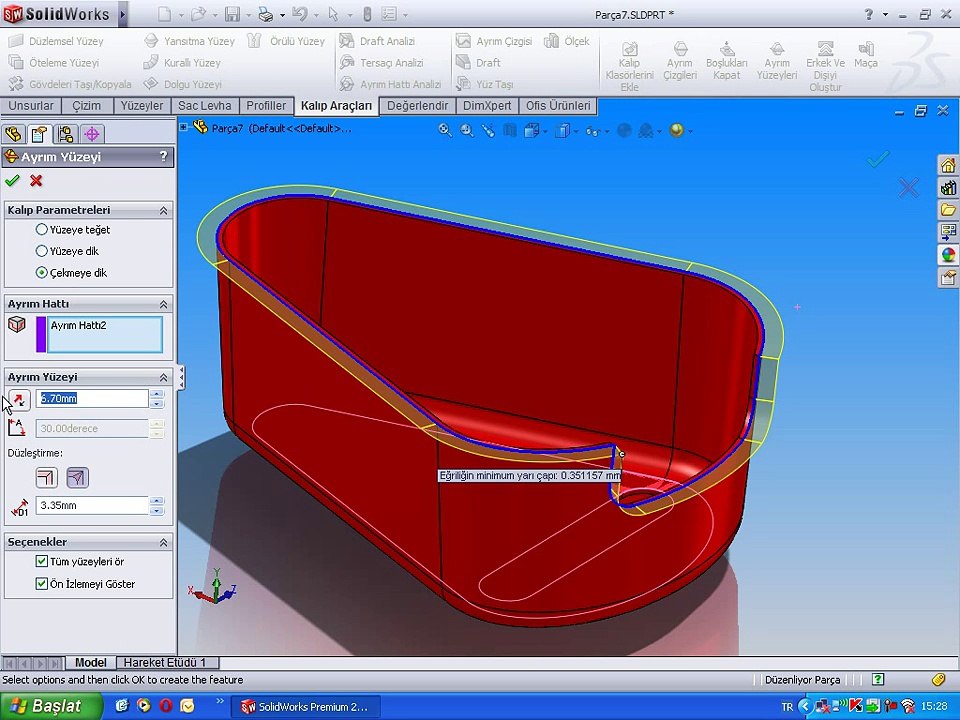This screenshot has width=960, height=720.
Task: Click the Boşlukları Kapat command
Action: [727, 61]
